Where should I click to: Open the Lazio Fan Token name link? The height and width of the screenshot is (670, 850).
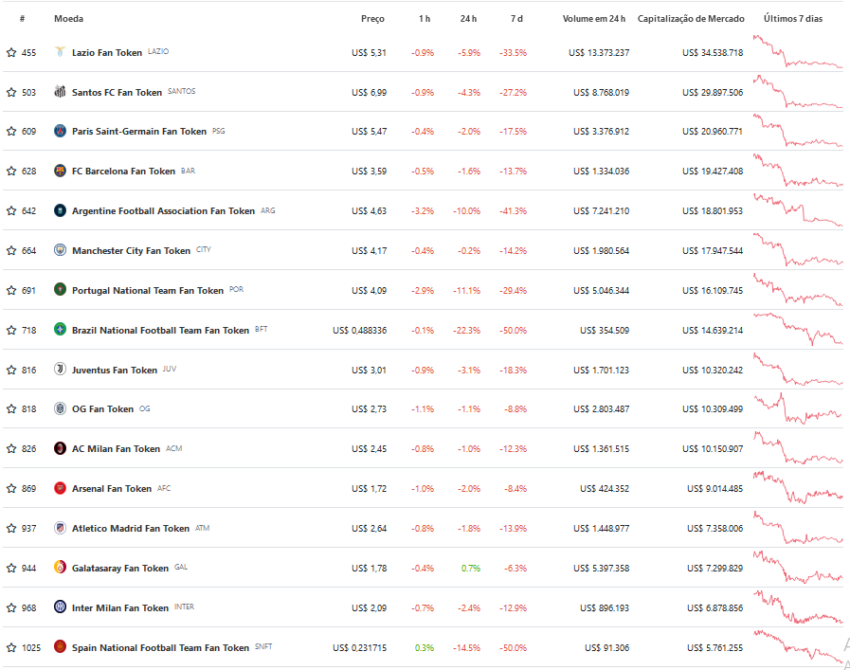107,53
